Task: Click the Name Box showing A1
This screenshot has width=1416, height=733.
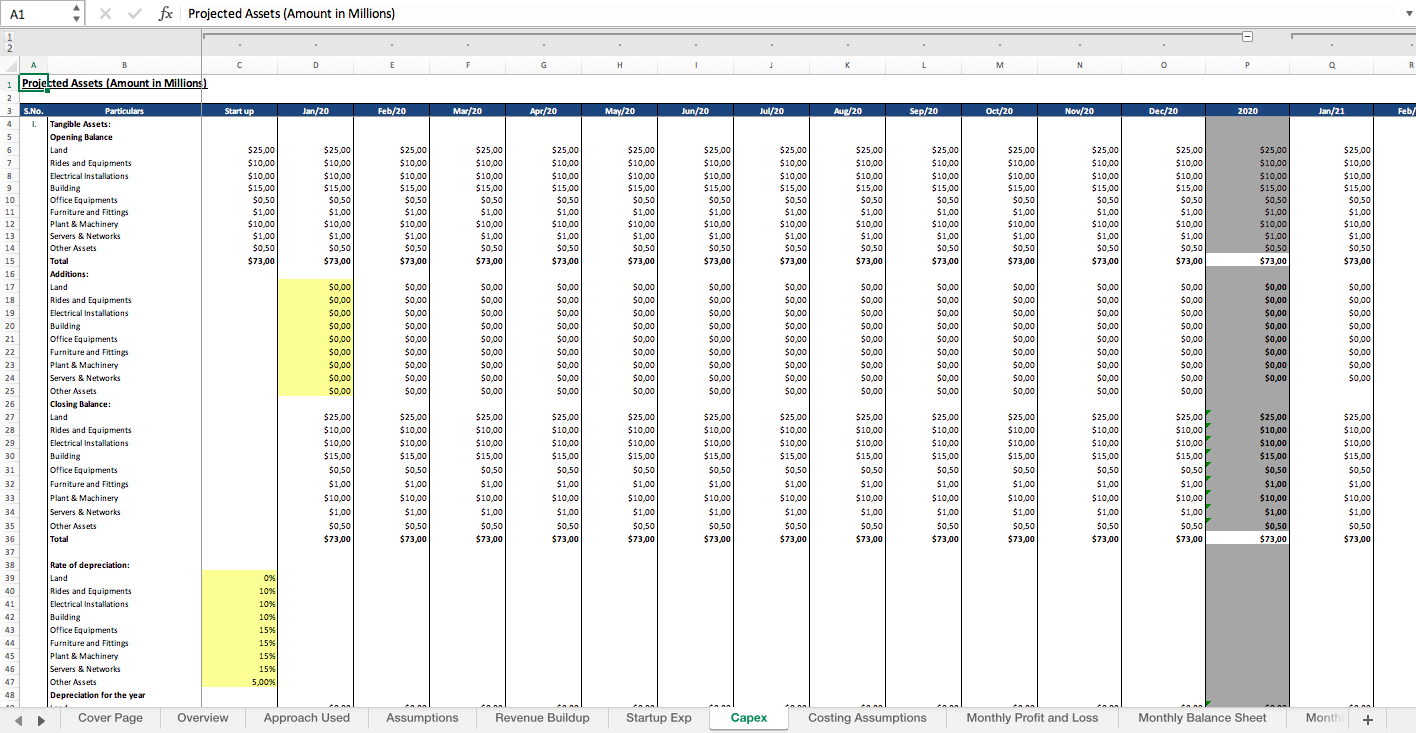Action: (x=38, y=14)
